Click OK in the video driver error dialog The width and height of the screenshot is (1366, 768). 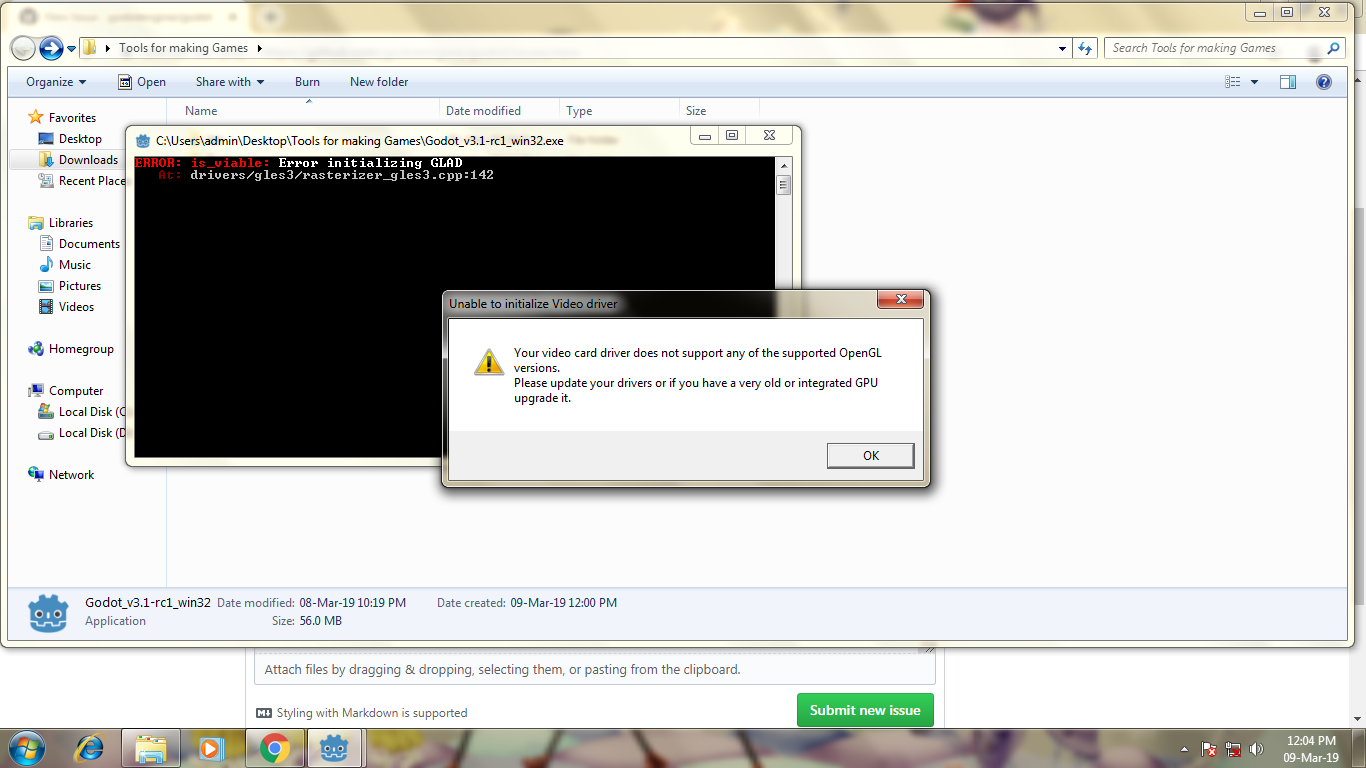pos(870,455)
